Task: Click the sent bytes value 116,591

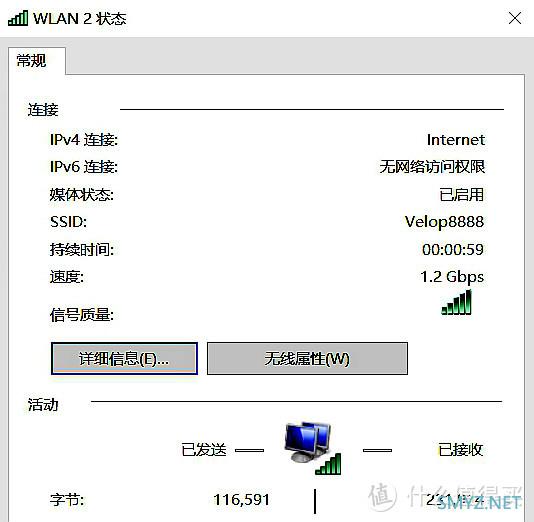Action: pyautogui.click(x=241, y=500)
